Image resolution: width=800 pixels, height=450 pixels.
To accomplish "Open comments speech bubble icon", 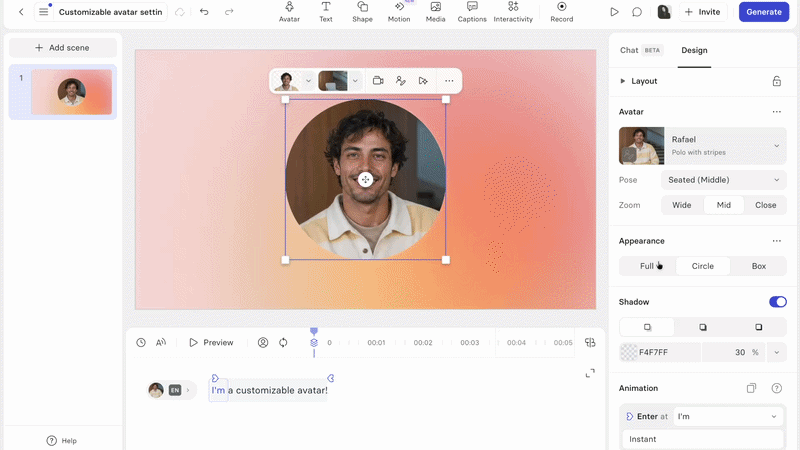I will click(x=637, y=12).
